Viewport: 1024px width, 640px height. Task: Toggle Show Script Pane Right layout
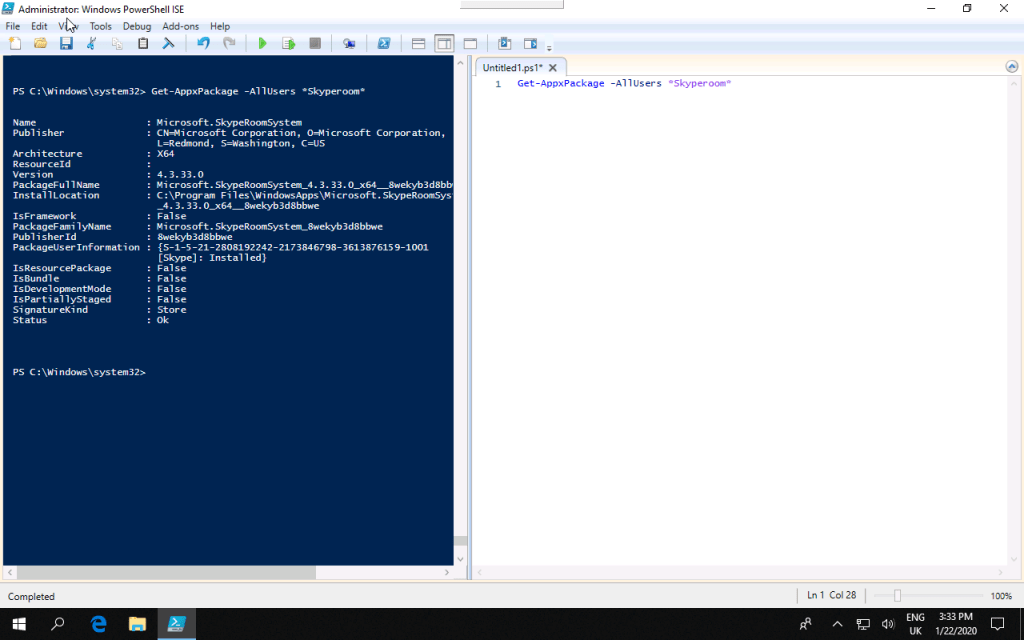pyautogui.click(x=444, y=44)
